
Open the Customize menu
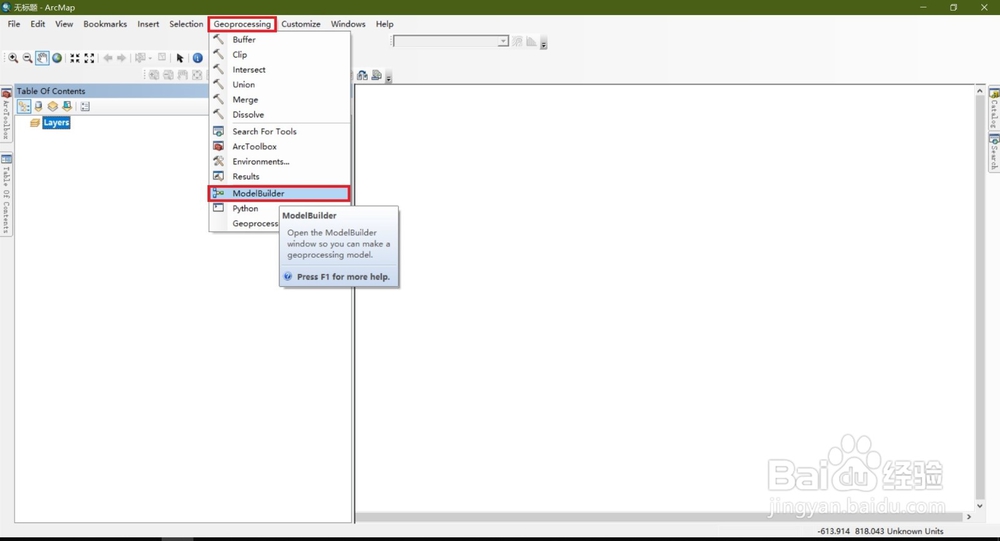[301, 24]
